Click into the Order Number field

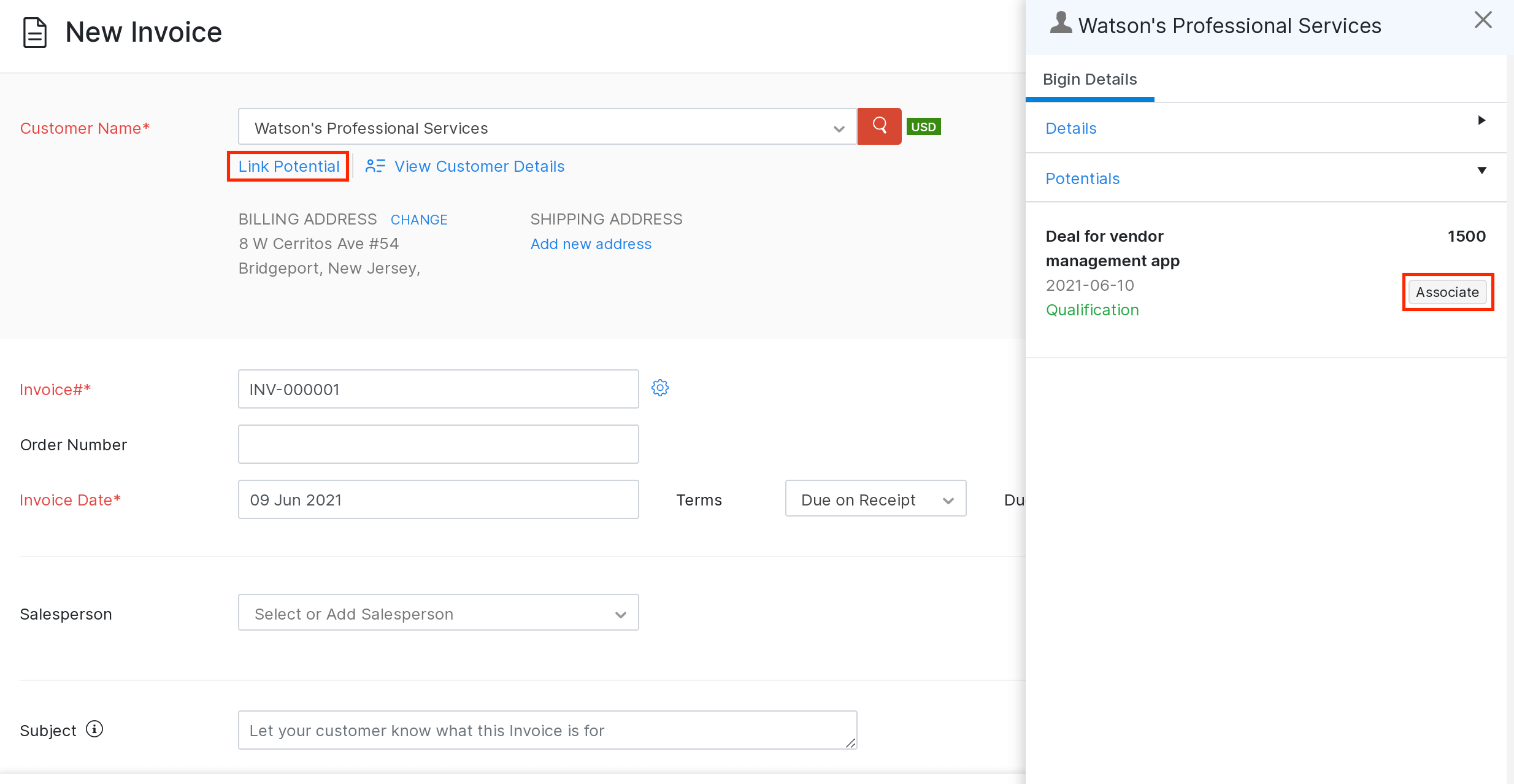tap(438, 444)
